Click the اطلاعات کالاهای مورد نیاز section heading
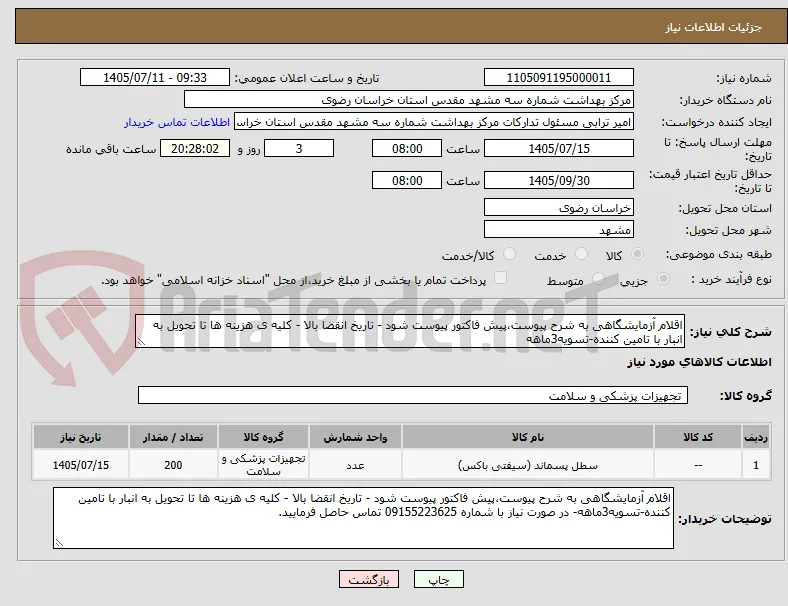 699,362
